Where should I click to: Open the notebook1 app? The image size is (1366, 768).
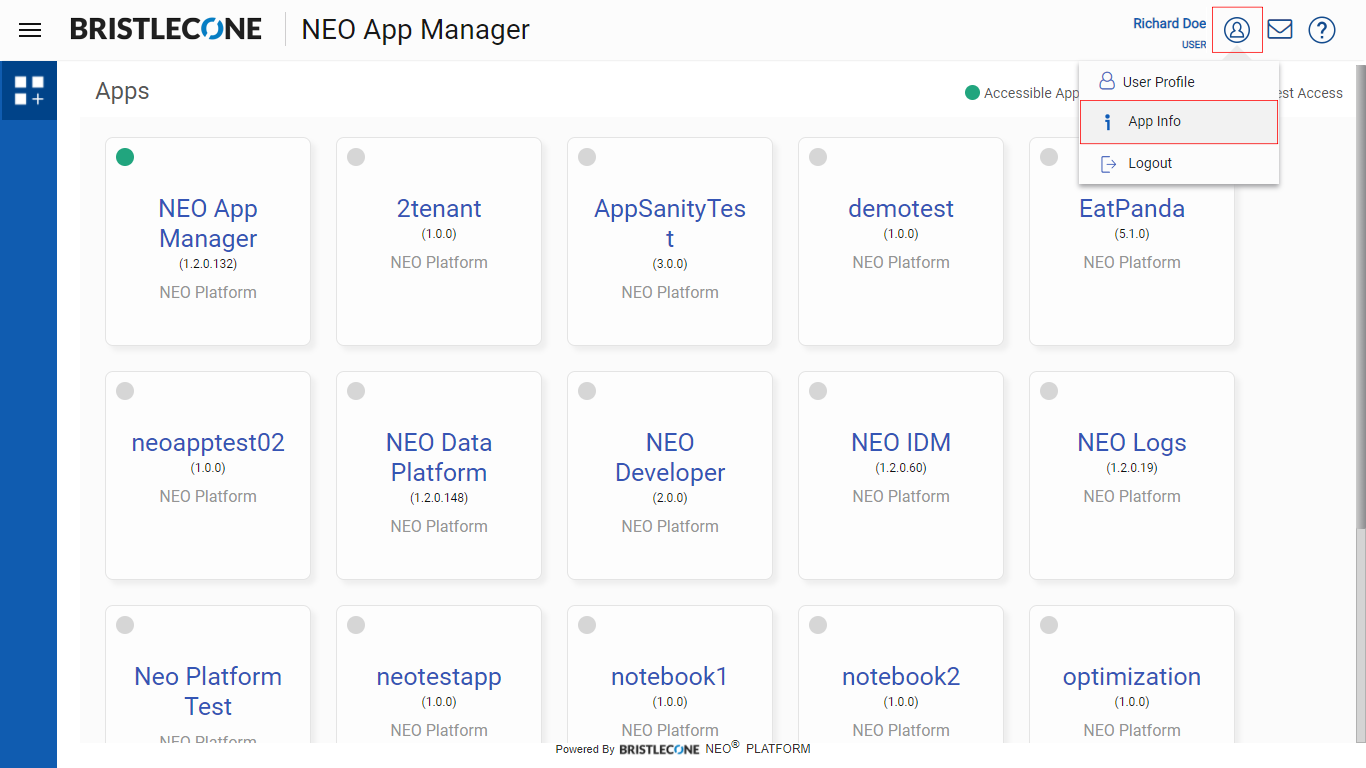(670, 675)
